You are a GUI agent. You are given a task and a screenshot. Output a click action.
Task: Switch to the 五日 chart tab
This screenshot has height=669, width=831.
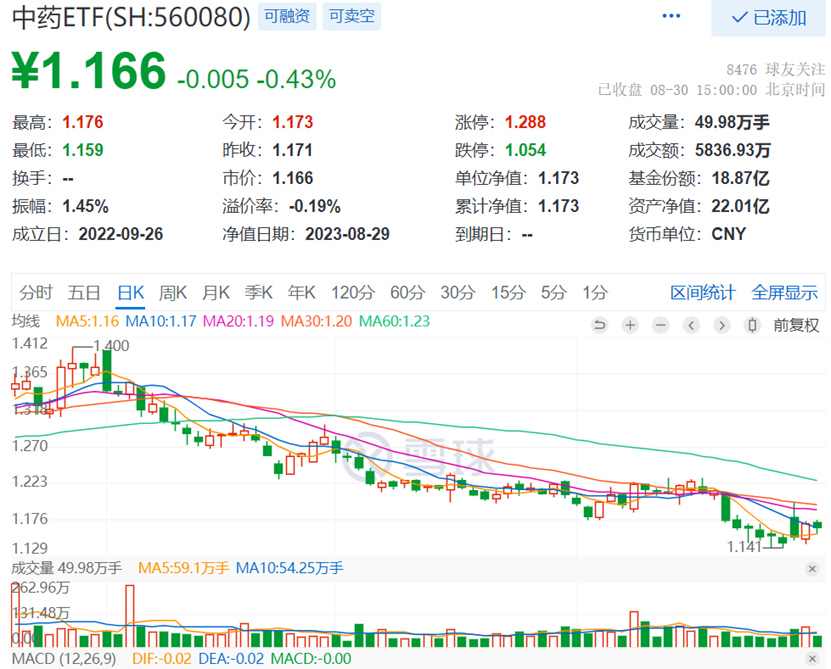pos(84,292)
